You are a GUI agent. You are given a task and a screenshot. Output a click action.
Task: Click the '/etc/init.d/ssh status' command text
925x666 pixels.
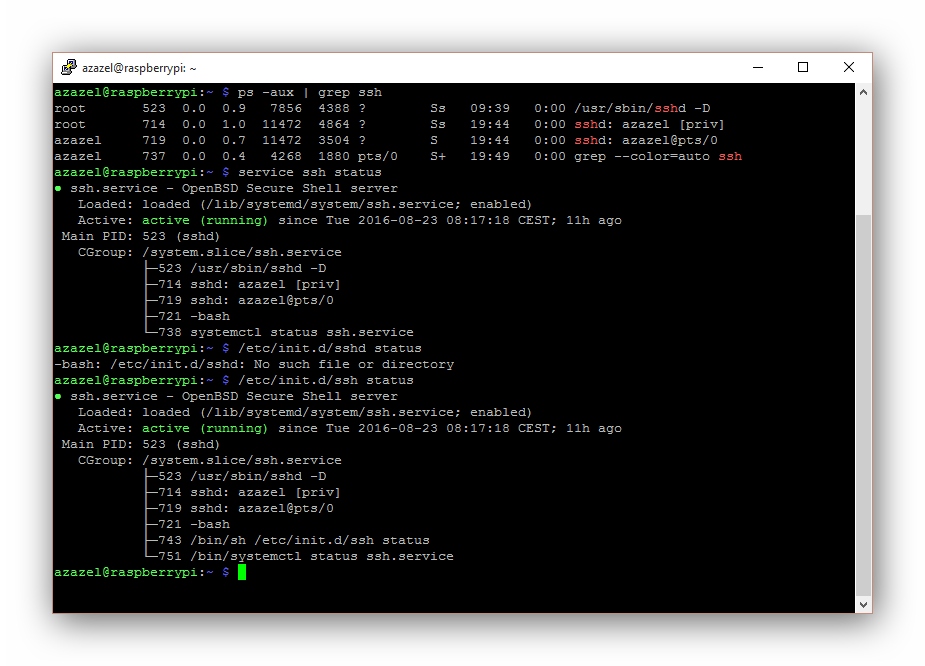click(x=325, y=380)
